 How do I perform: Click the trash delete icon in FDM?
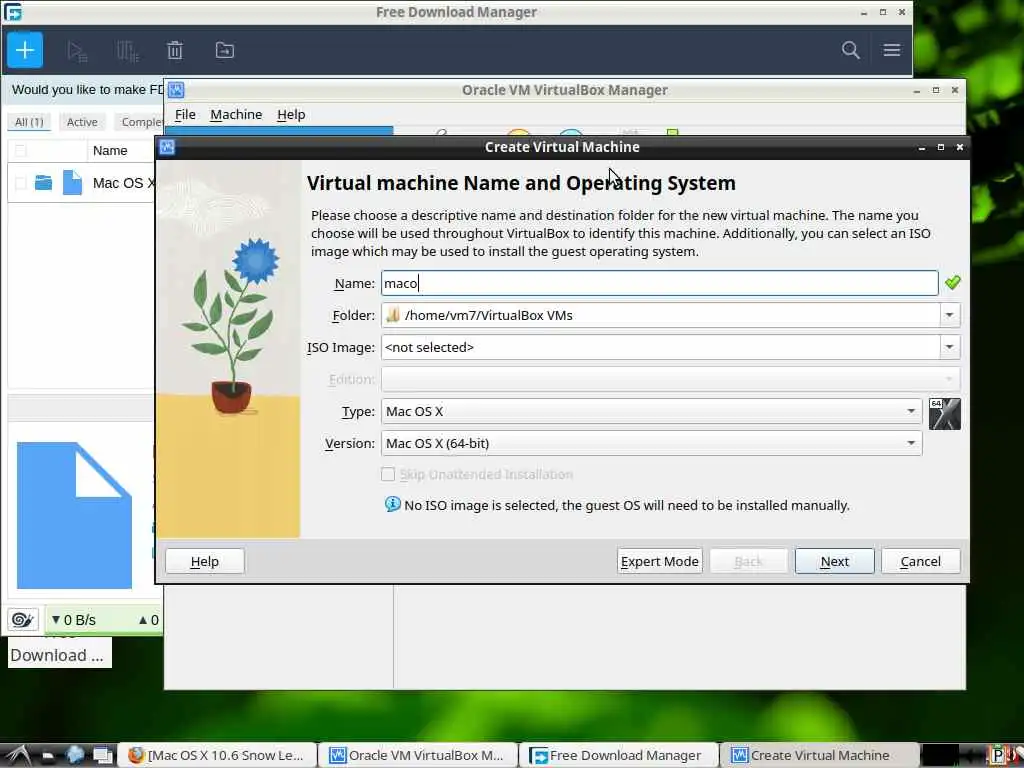coord(174,50)
